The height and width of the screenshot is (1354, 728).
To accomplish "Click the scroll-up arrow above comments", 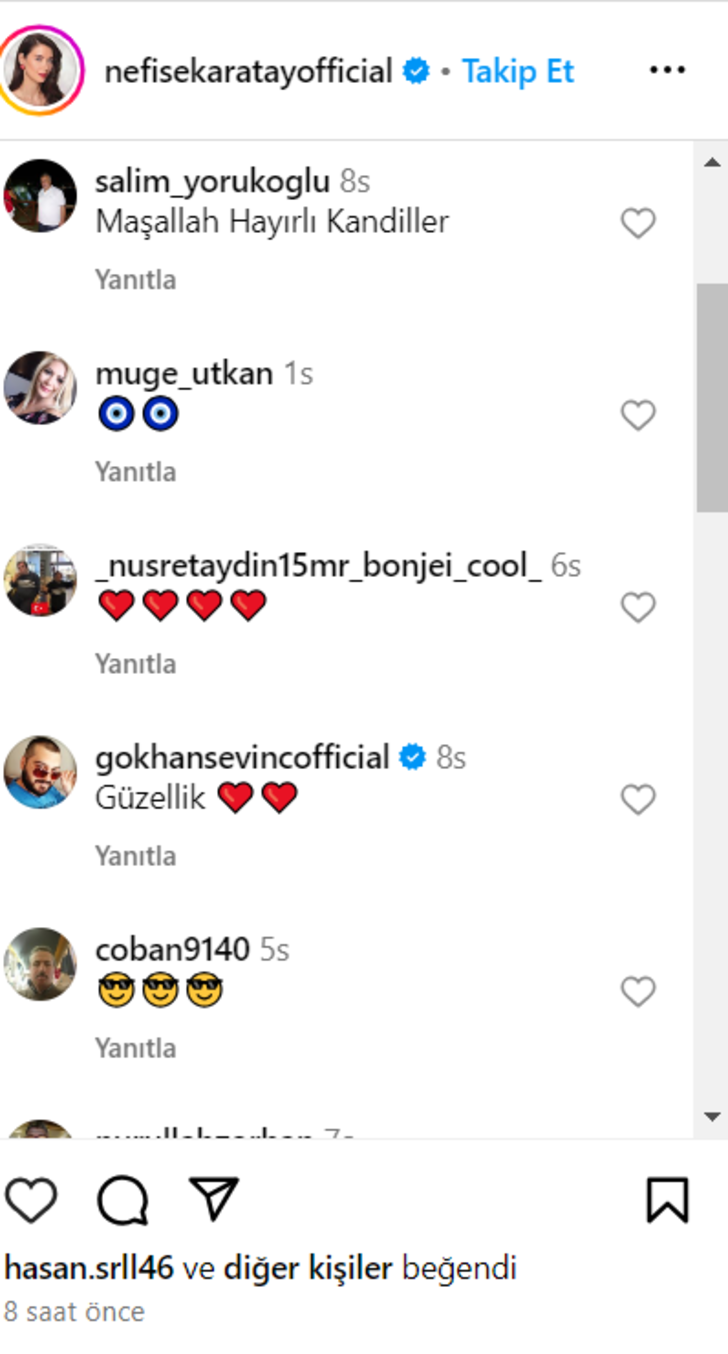I will pos(712,161).
